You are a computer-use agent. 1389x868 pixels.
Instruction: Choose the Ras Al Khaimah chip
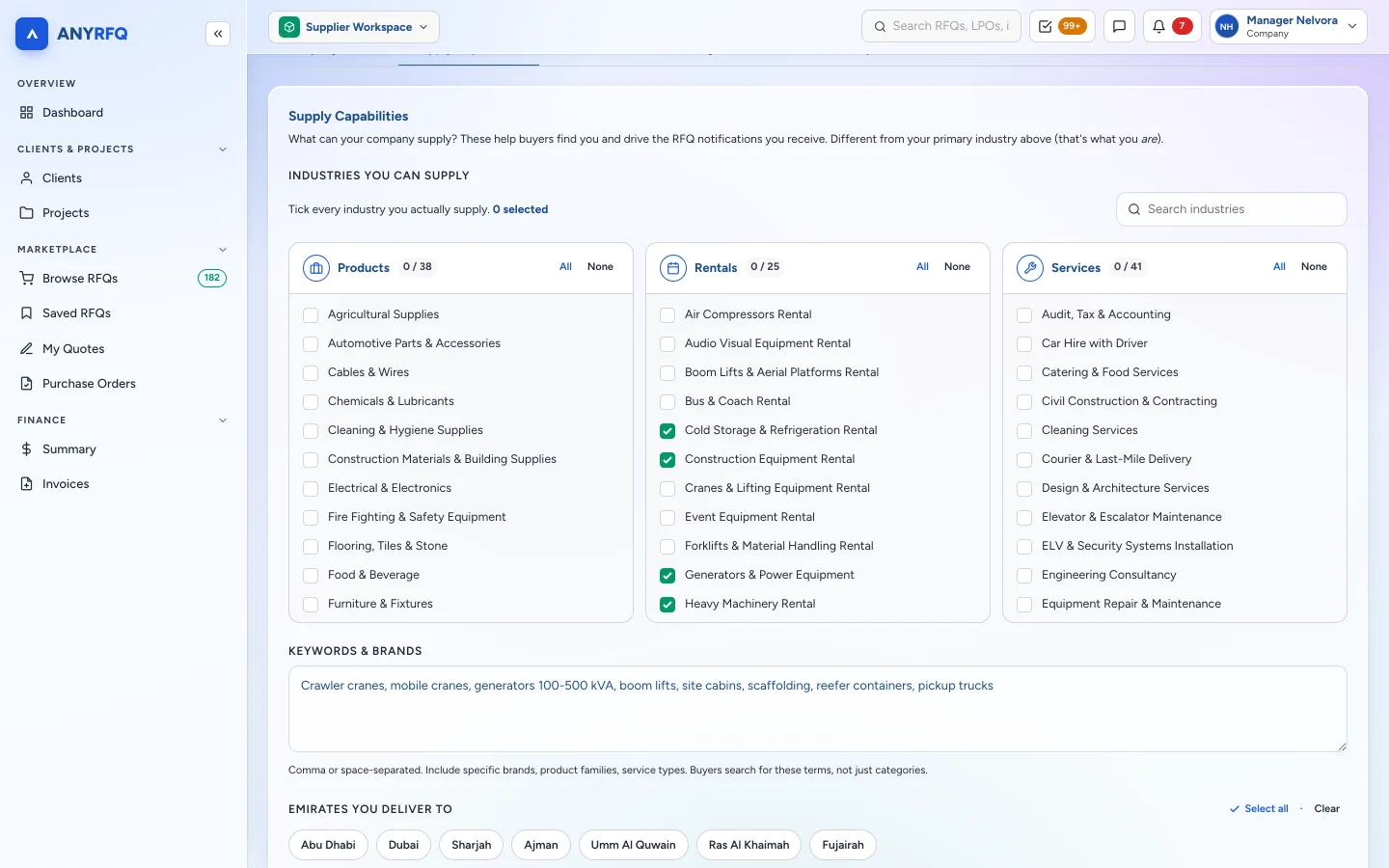749,845
